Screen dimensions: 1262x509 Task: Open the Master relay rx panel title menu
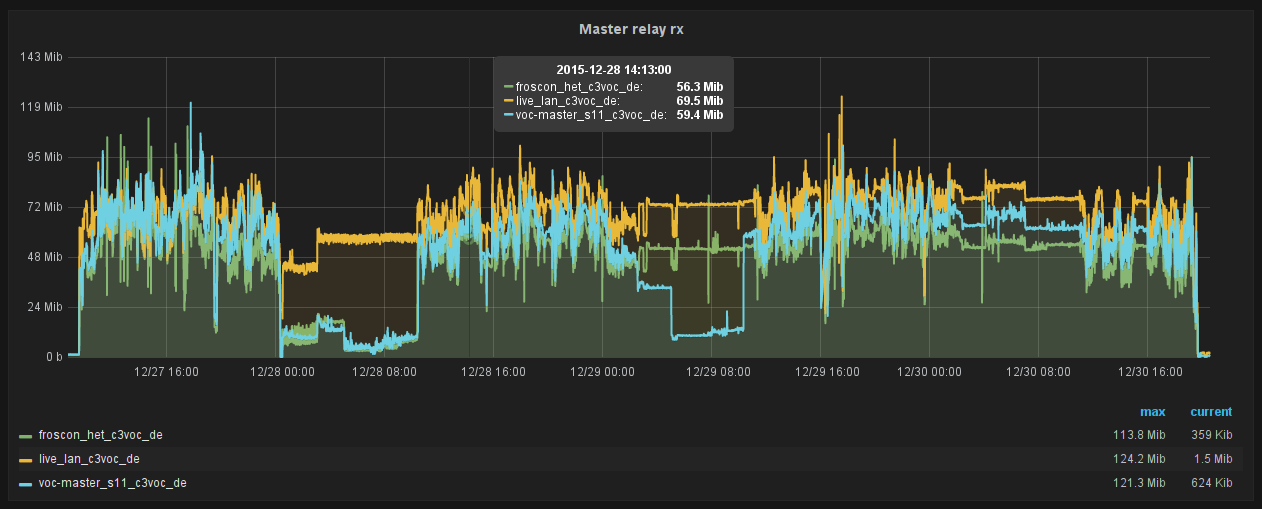click(631, 29)
